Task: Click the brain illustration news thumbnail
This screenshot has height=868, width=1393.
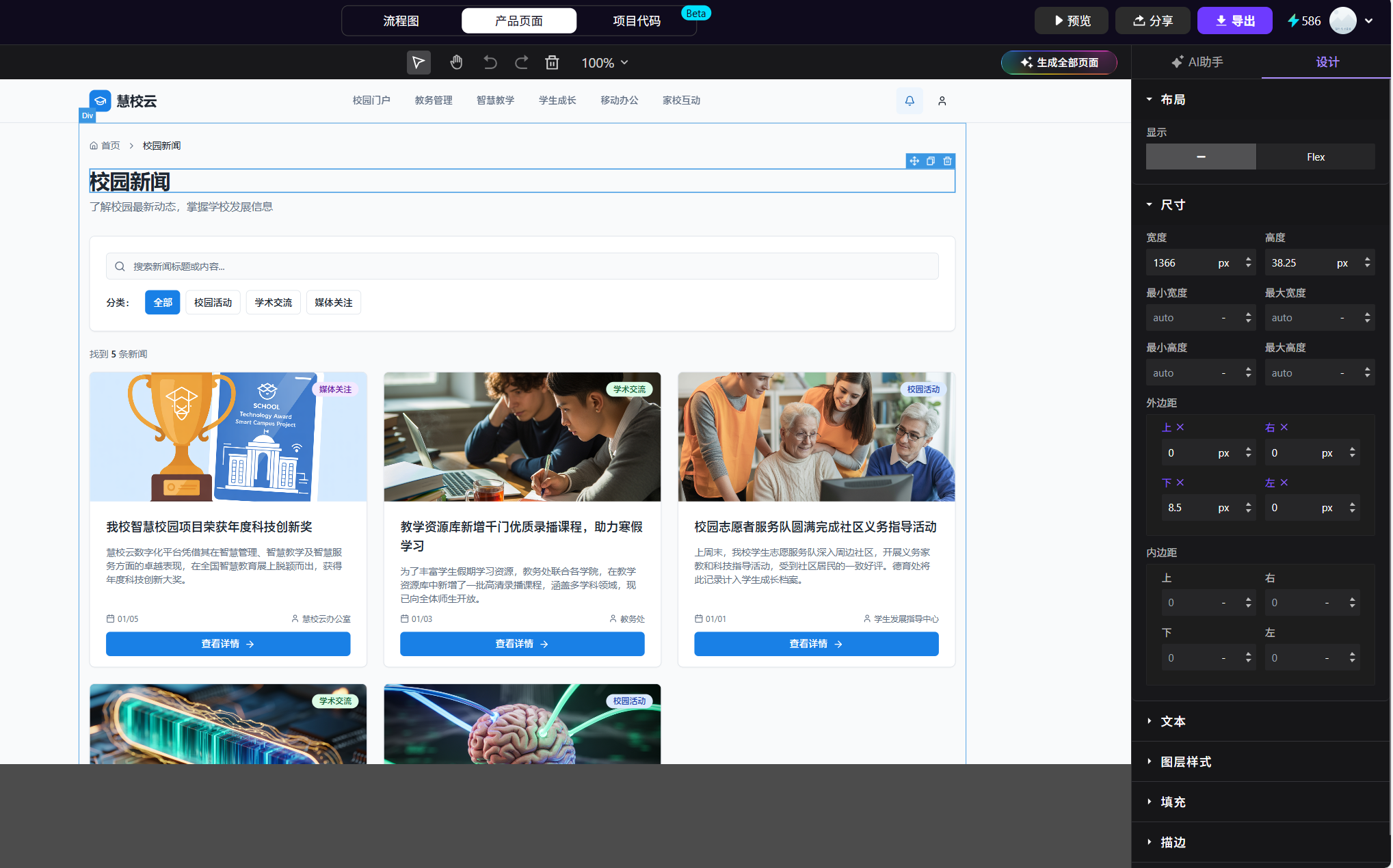Action: click(522, 724)
